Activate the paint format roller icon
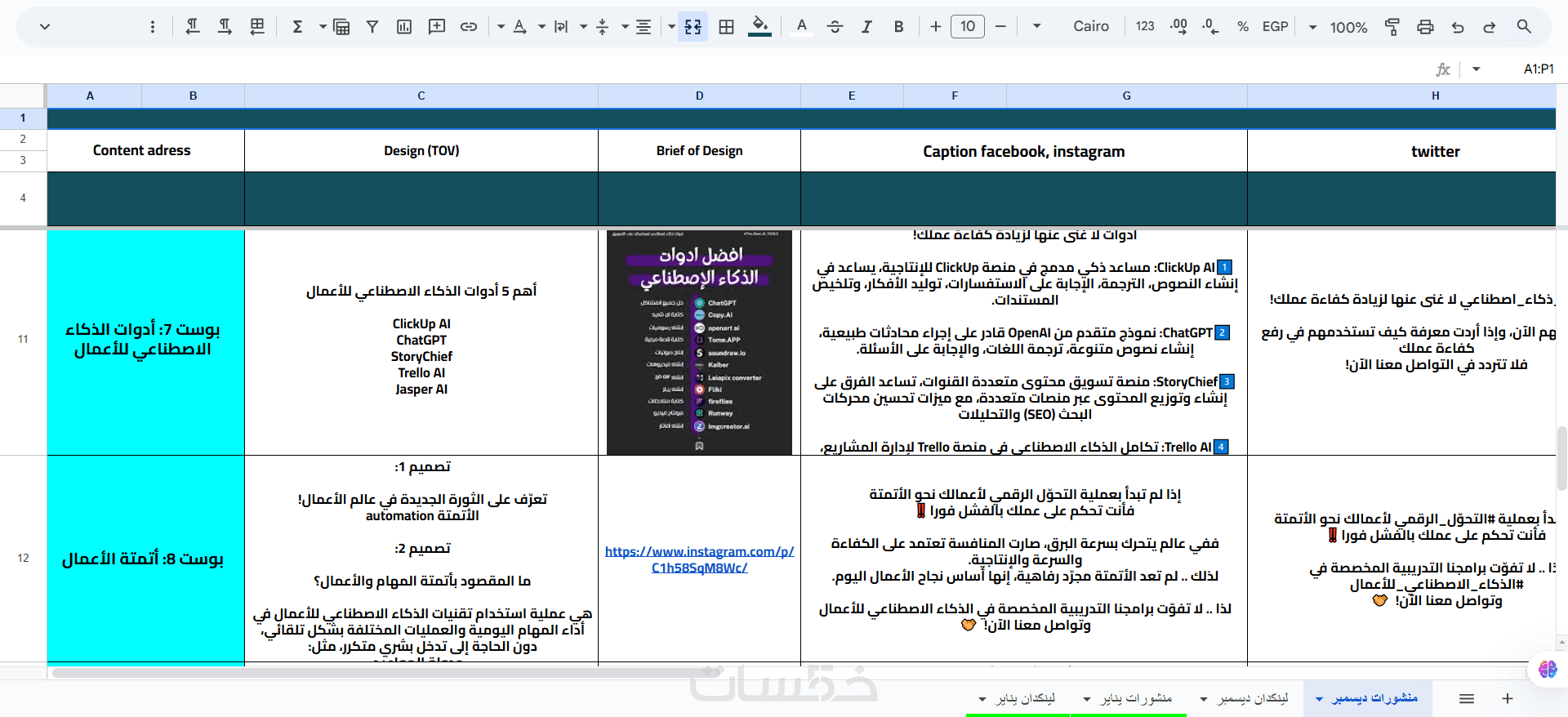Viewport: 1568px width, 717px height. [1392, 27]
